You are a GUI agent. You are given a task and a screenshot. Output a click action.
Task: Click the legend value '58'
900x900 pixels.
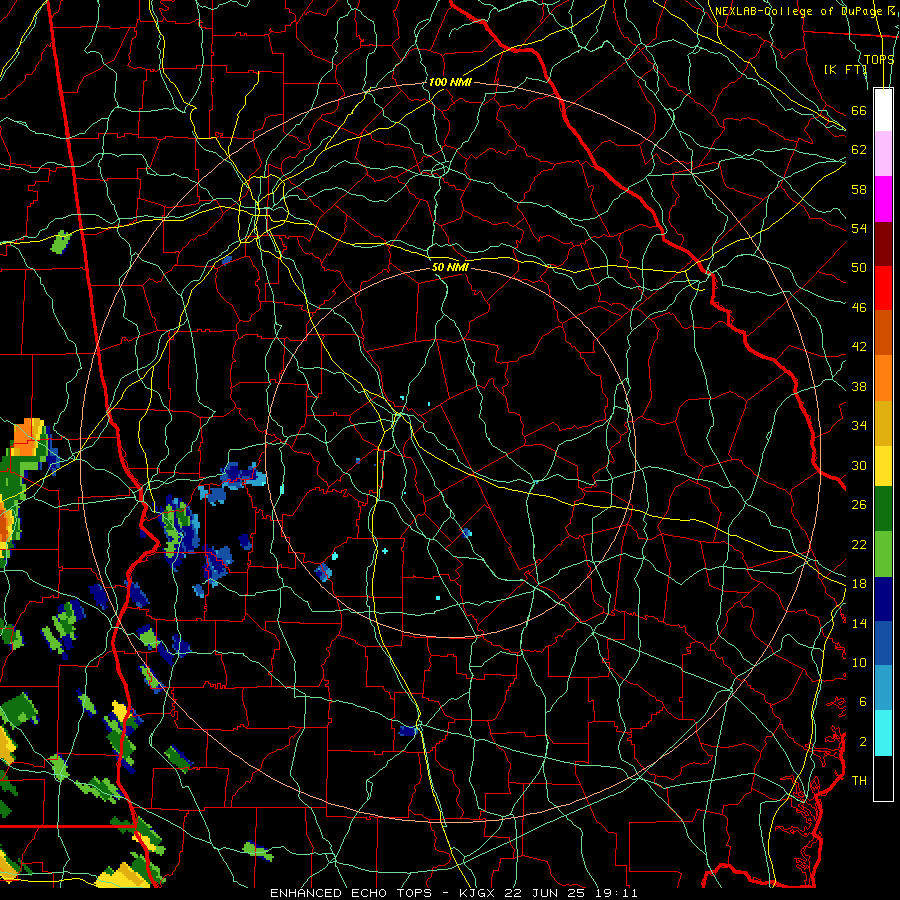[x=859, y=189]
